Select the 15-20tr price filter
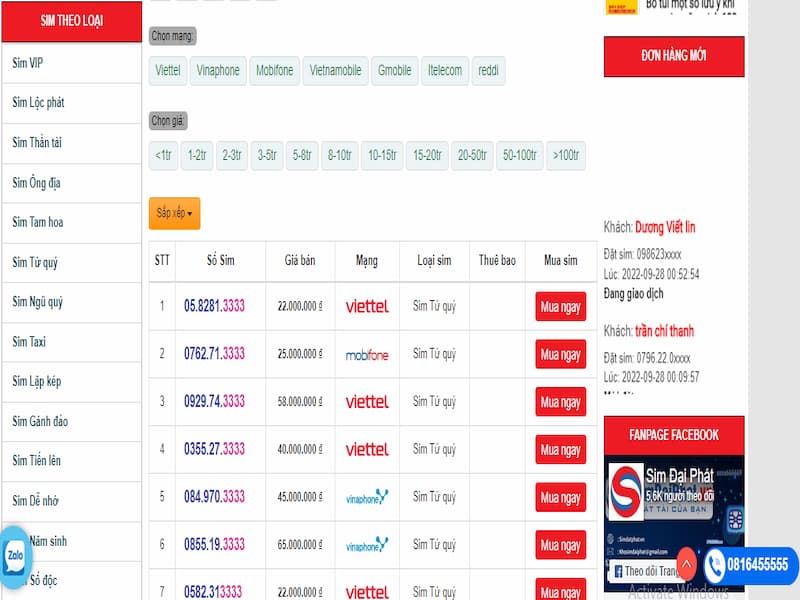The width and height of the screenshot is (800, 600). click(x=427, y=155)
